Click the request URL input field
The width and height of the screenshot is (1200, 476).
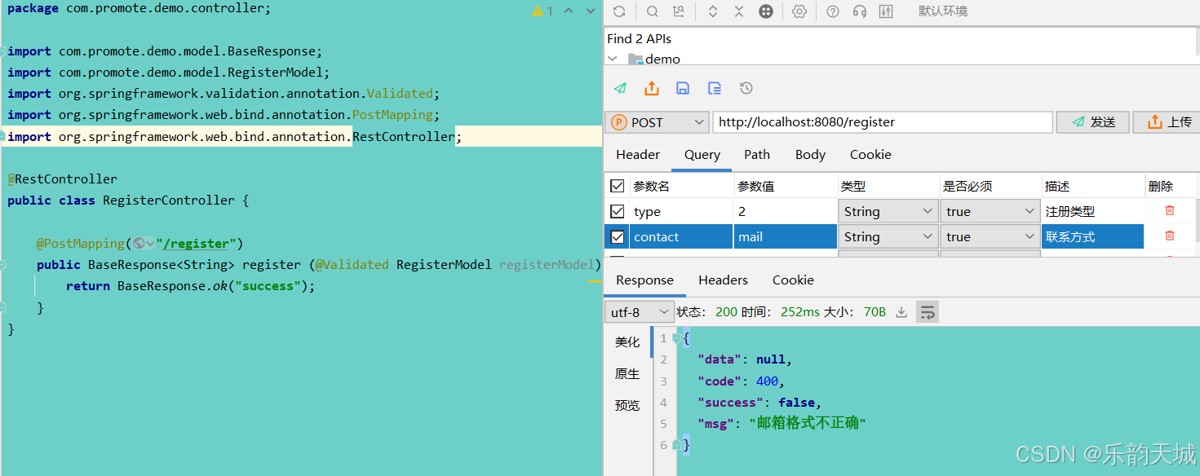pyautogui.click(x=883, y=122)
